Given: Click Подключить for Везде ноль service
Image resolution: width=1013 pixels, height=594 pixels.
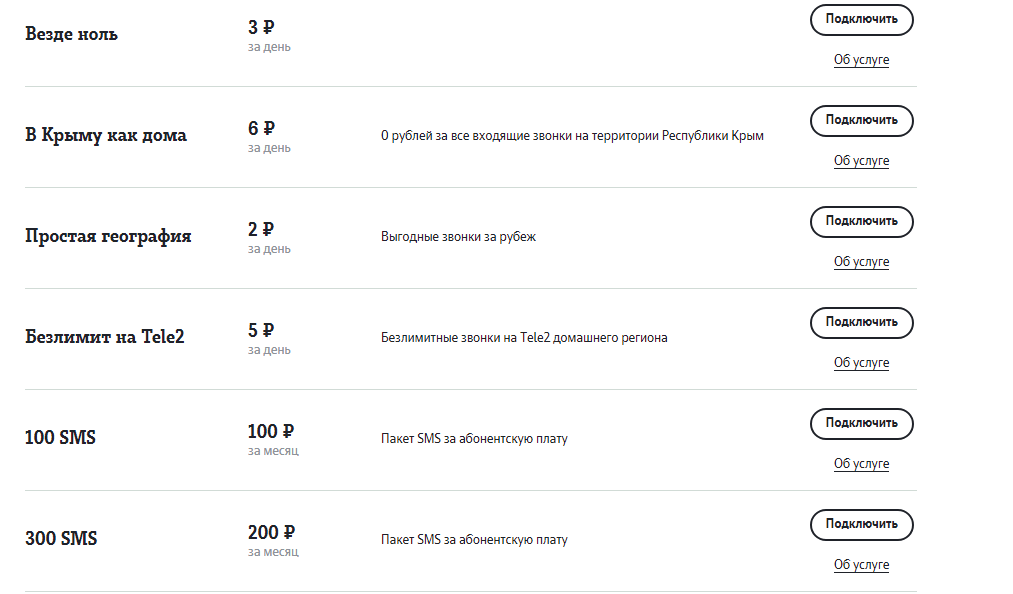Looking at the screenshot, I should 861,19.
